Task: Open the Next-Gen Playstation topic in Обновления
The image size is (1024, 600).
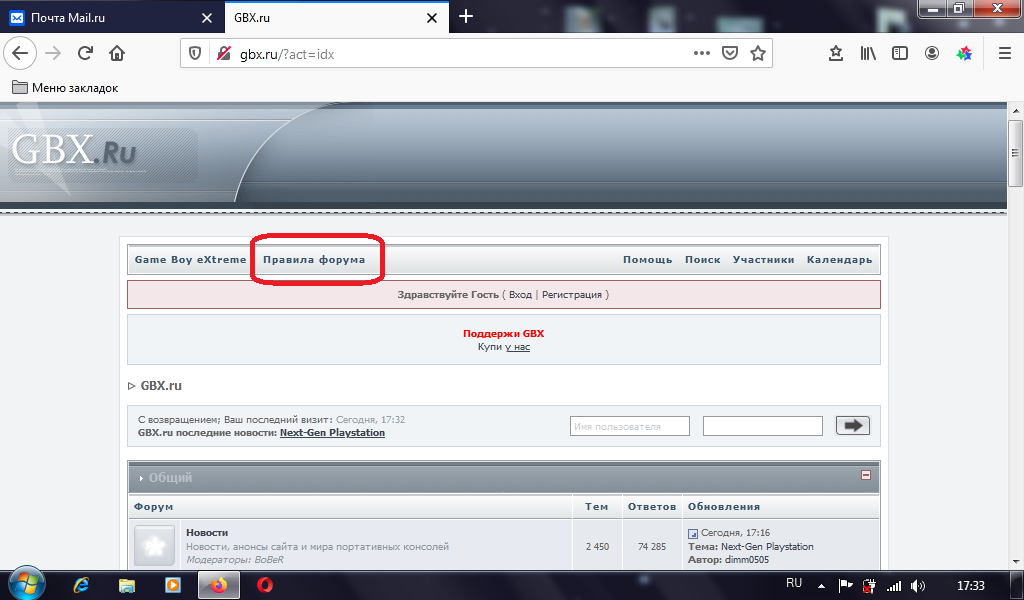Action: (x=767, y=546)
